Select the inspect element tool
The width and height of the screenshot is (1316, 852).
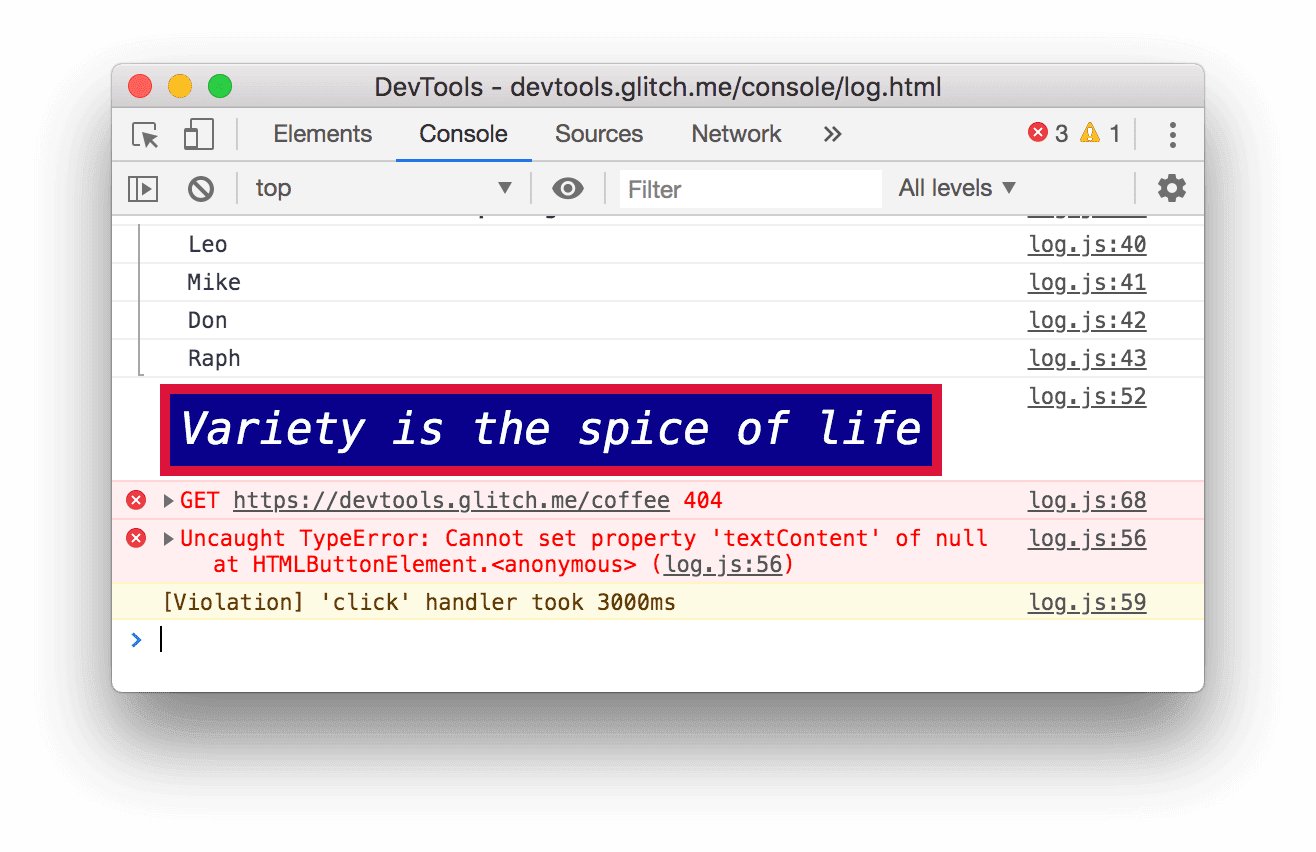pos(145,134)
